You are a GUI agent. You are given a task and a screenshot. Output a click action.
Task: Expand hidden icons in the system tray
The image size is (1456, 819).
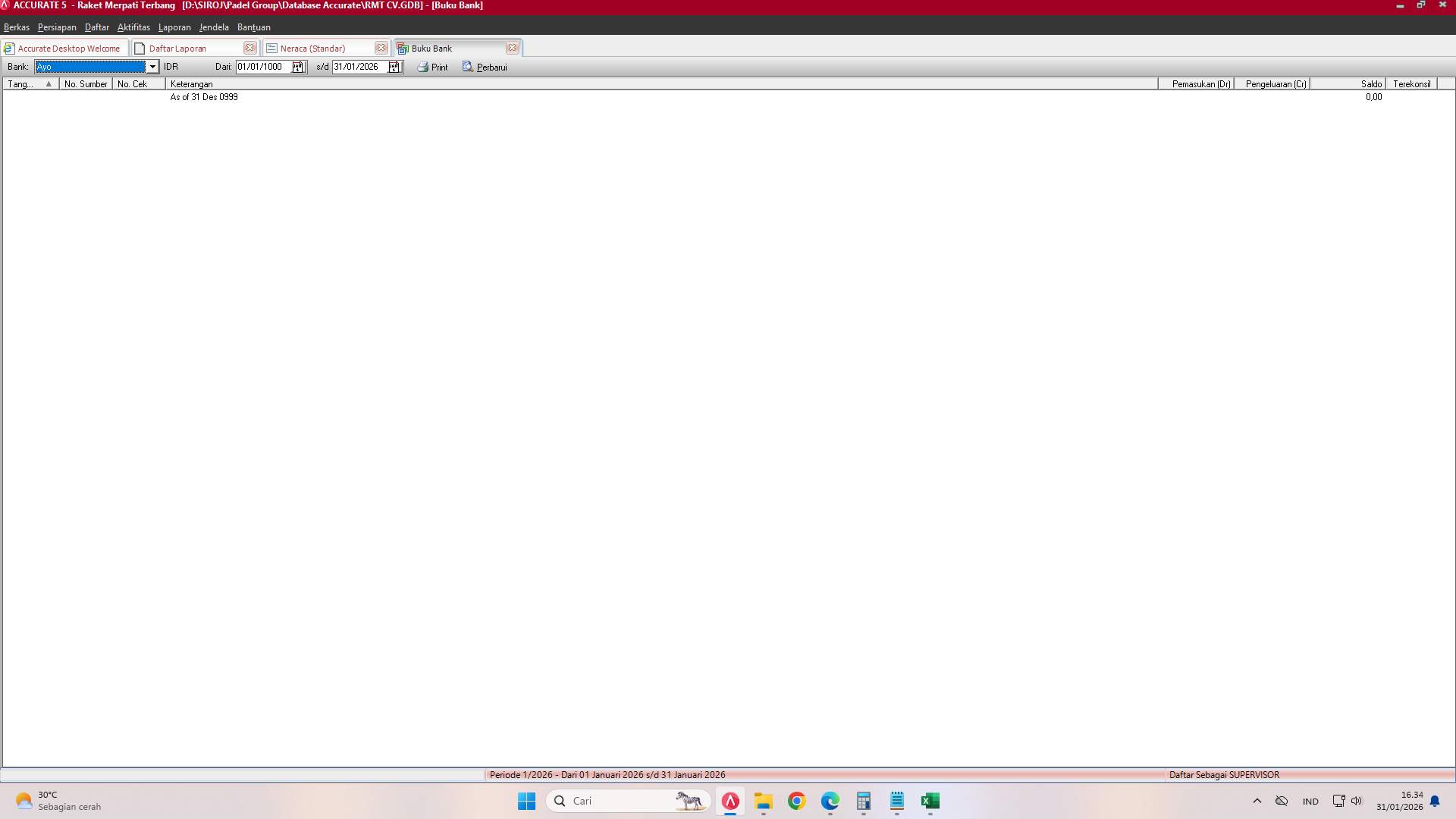point(1257,801)
